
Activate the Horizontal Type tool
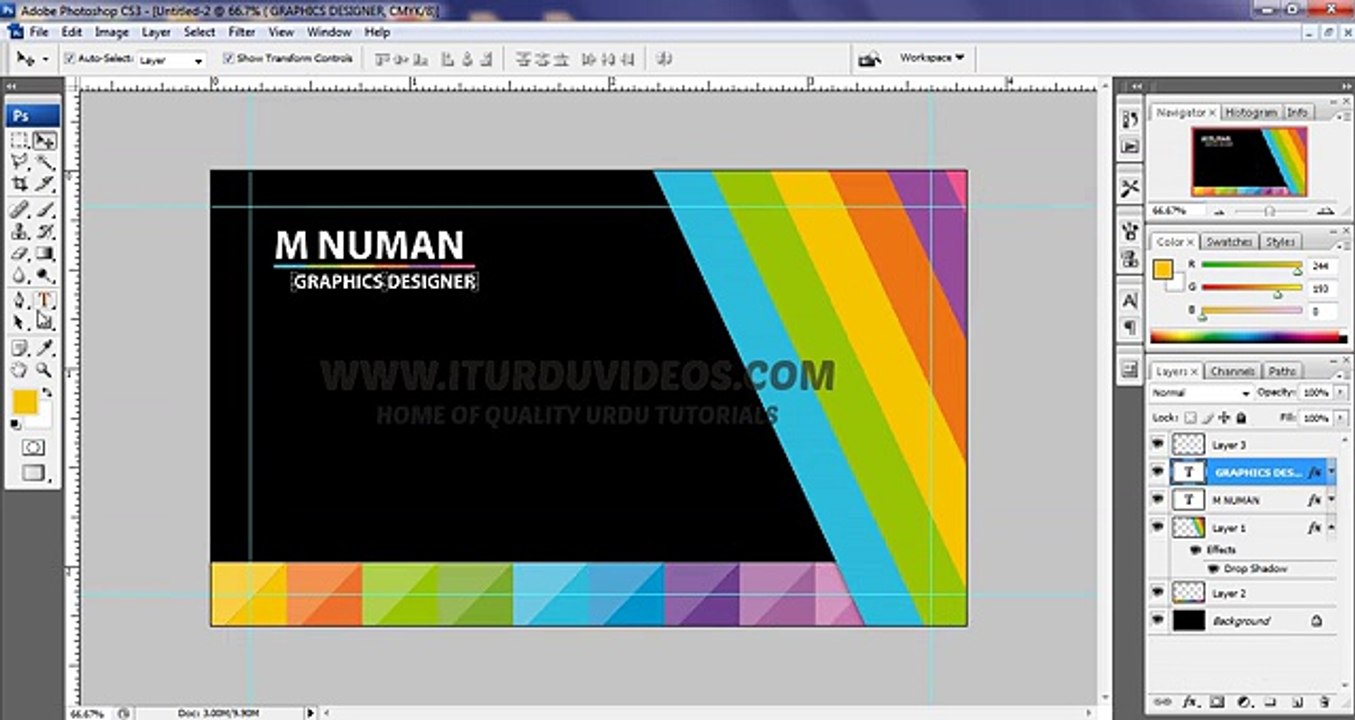pyautogui.click(x=45, y=300)
